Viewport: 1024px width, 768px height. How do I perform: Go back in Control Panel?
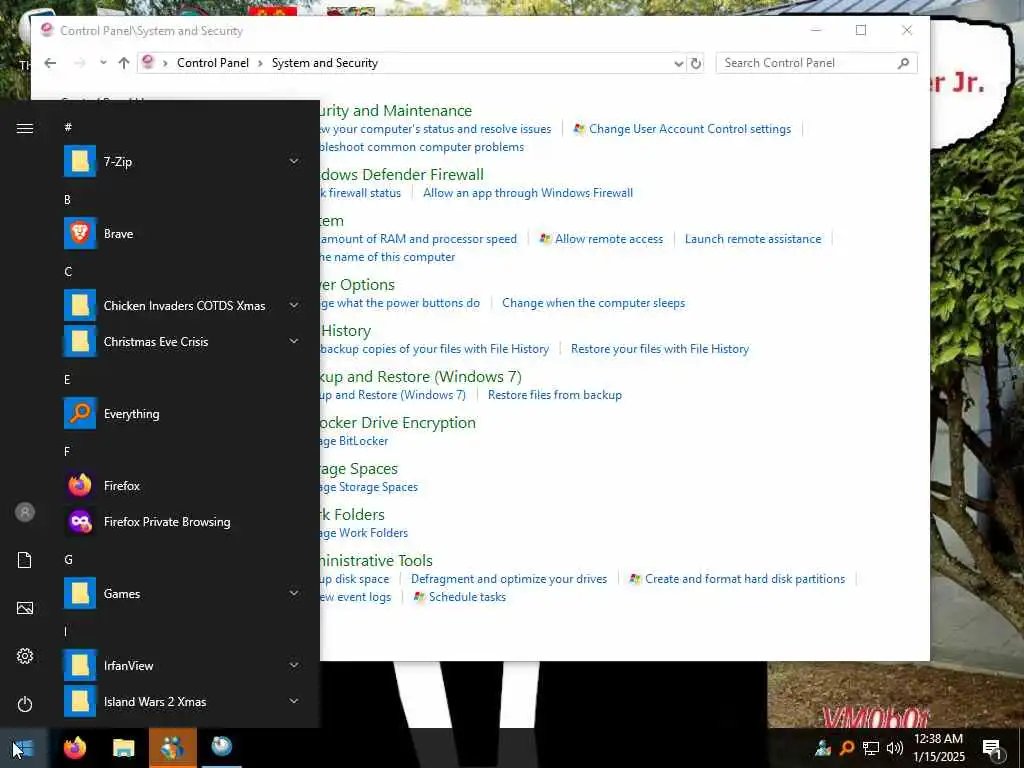point(50,63)
